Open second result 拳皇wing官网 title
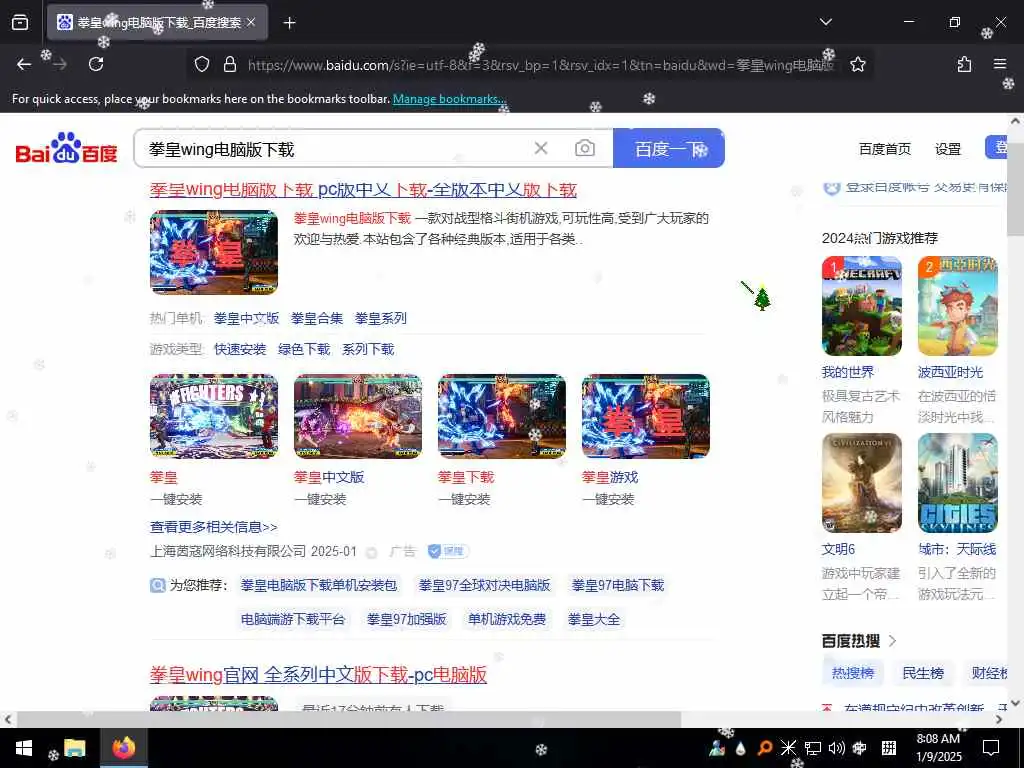Screen dimensions: 1024x768 (318, 675)
